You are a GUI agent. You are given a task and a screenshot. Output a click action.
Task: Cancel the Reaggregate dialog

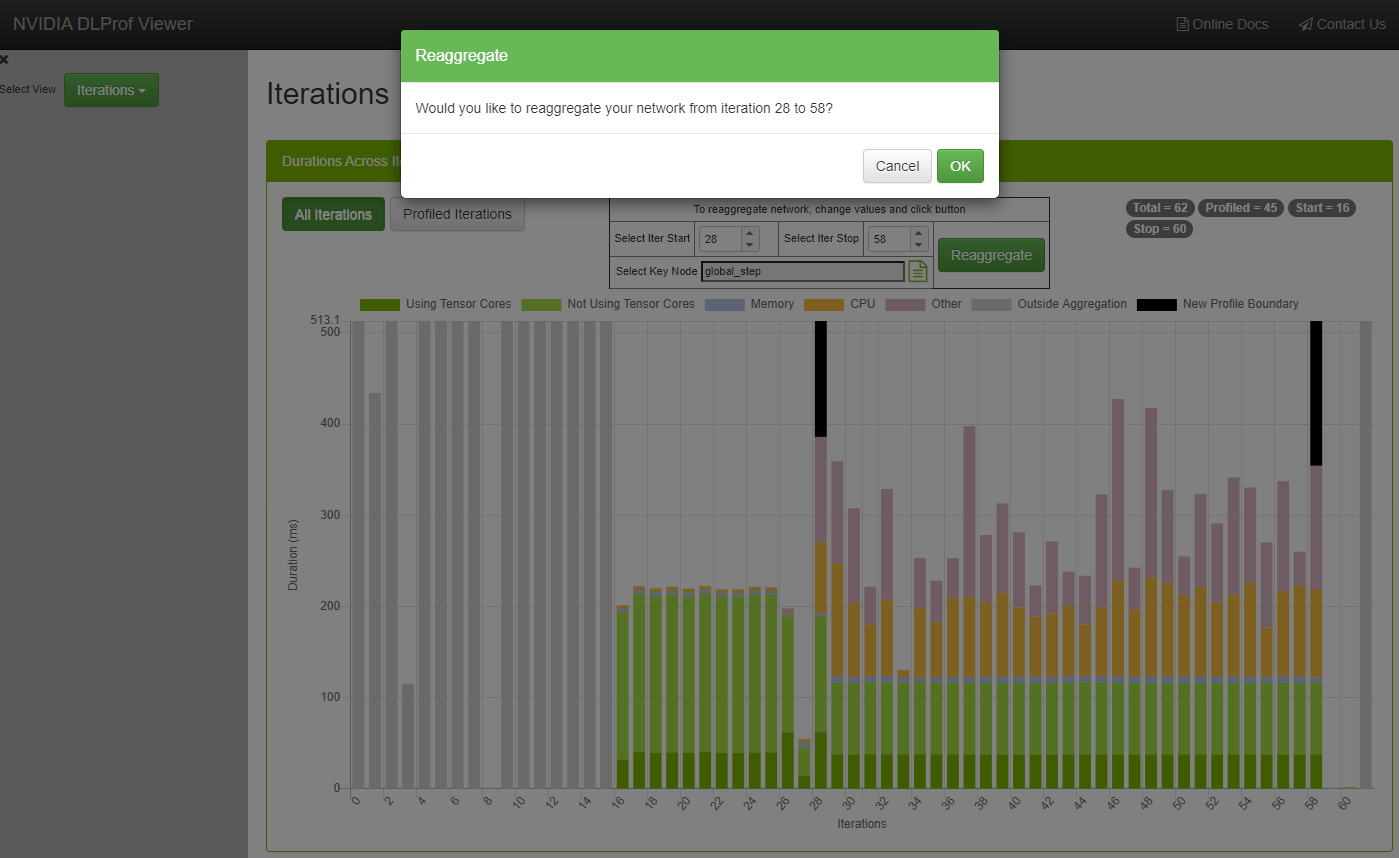tap(897, 166)
